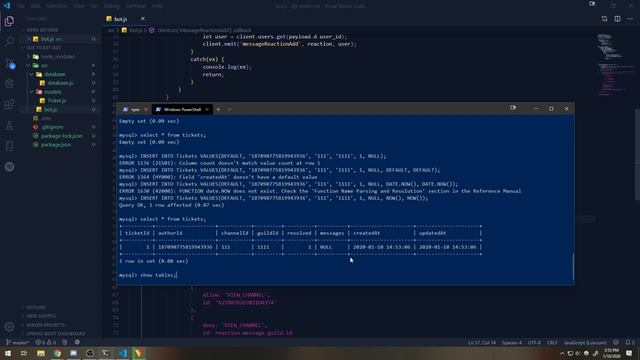Open the View menu
This screenshot has width=640, height=360.
click(x=79, y=6)
